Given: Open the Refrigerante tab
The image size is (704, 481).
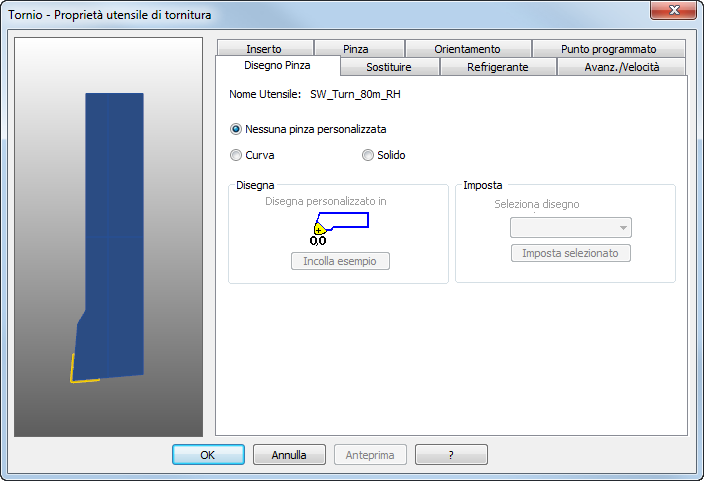Looking at the screenshot, I should click(x=498, y=67).
